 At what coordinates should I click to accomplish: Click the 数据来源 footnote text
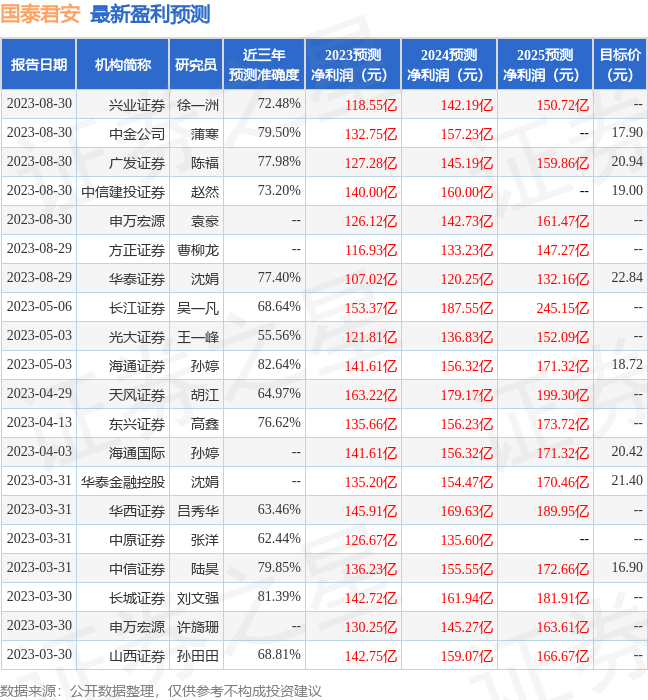[161, 691]
